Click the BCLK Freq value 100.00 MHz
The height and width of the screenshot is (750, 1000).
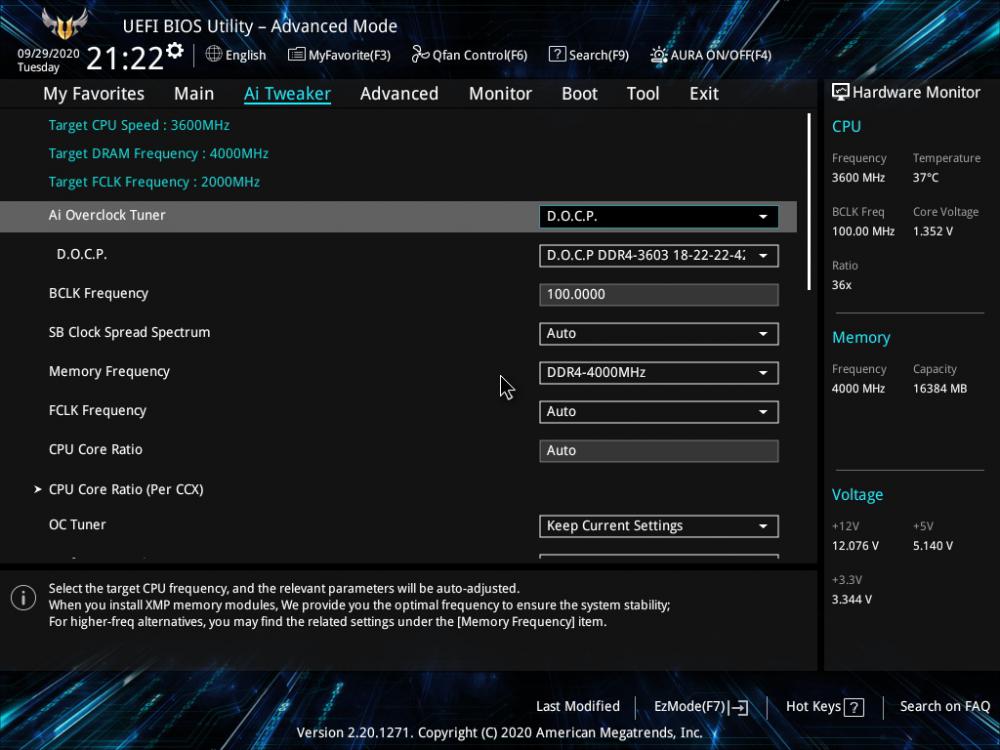pos(864,231)
